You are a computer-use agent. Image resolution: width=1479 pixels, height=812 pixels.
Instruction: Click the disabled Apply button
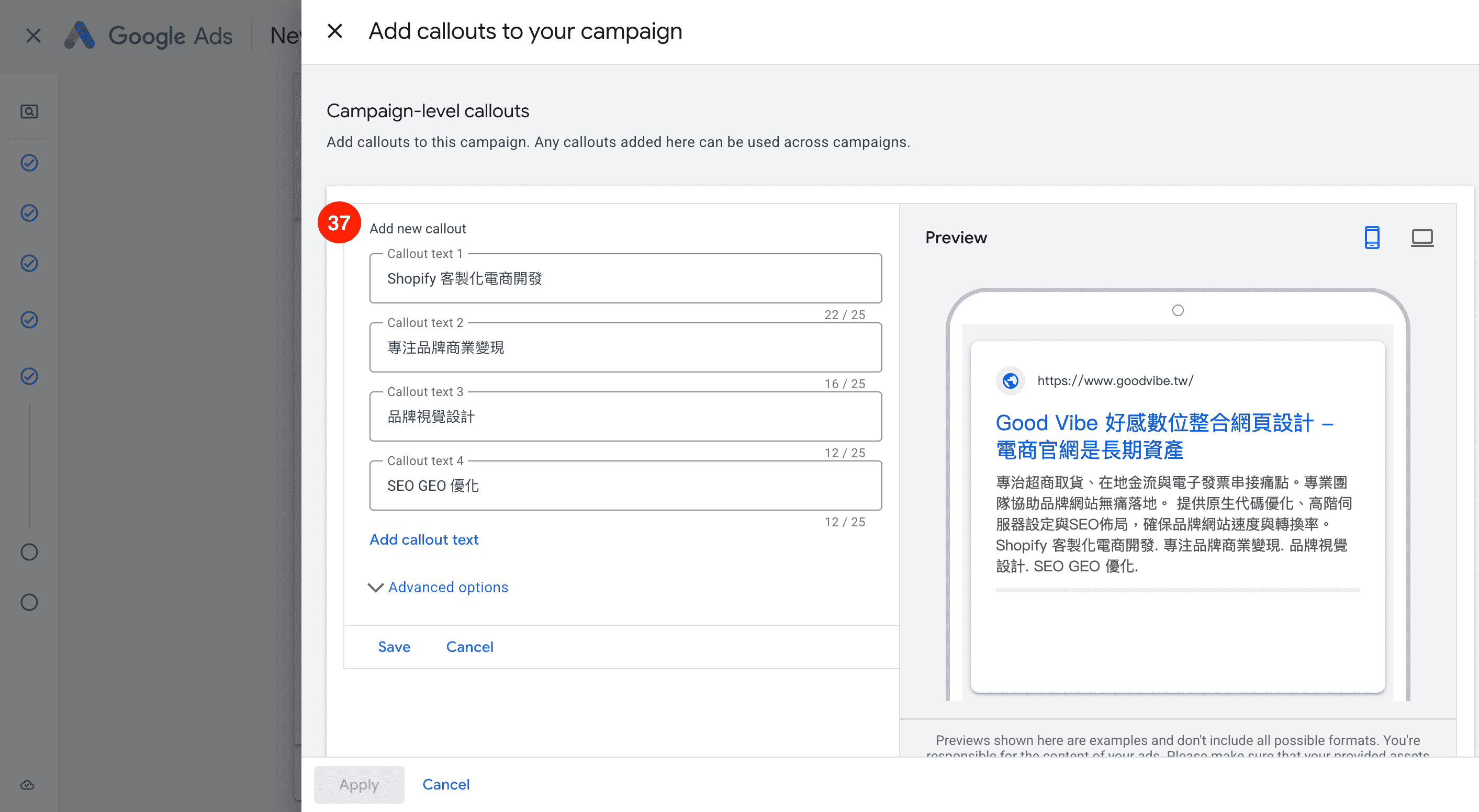click(x=359, y=784)
